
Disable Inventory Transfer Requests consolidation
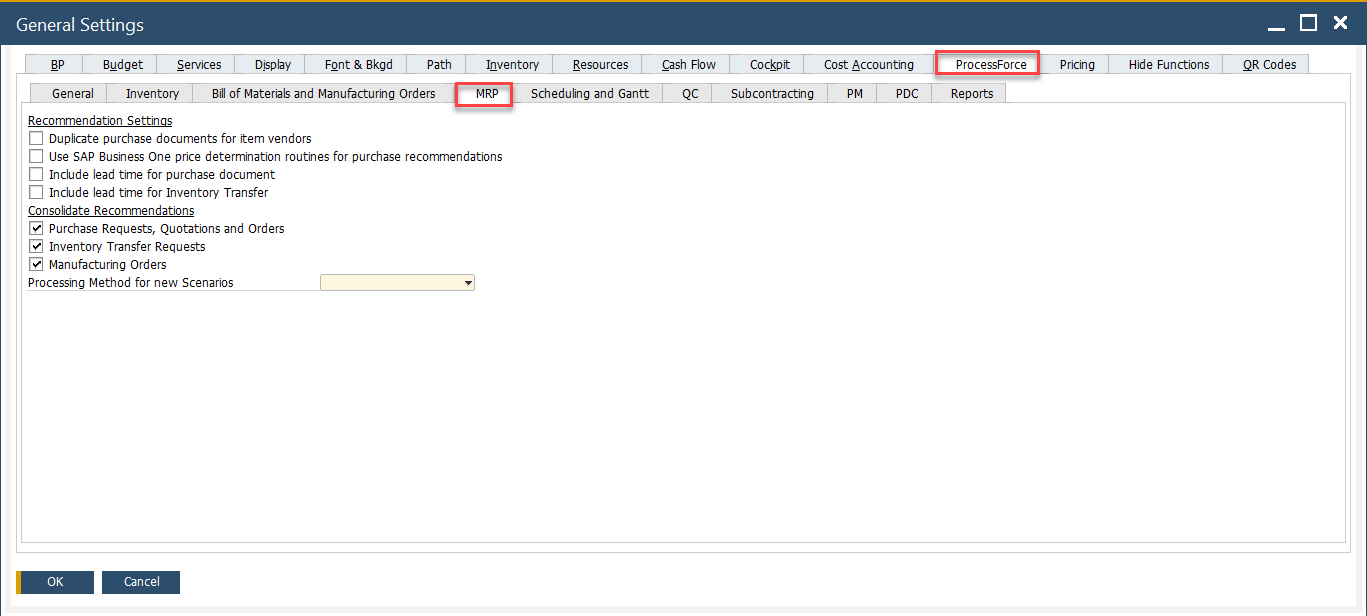point(35,246)
